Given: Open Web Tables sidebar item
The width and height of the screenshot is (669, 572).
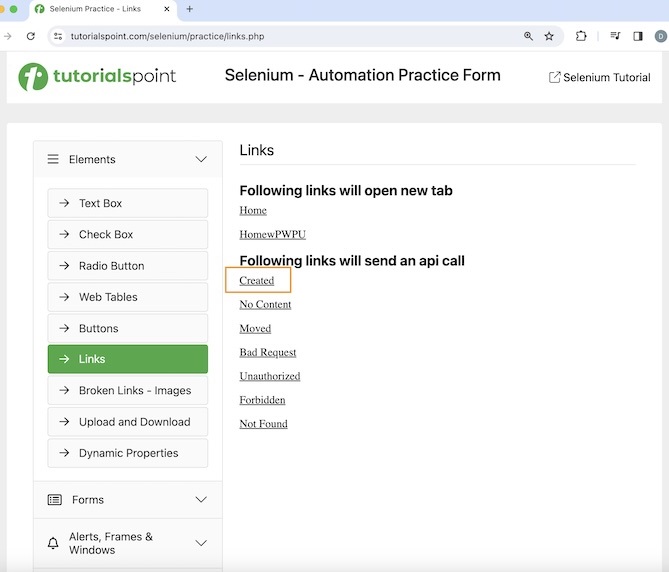Looking at the screenshot, I should (128, 297).
